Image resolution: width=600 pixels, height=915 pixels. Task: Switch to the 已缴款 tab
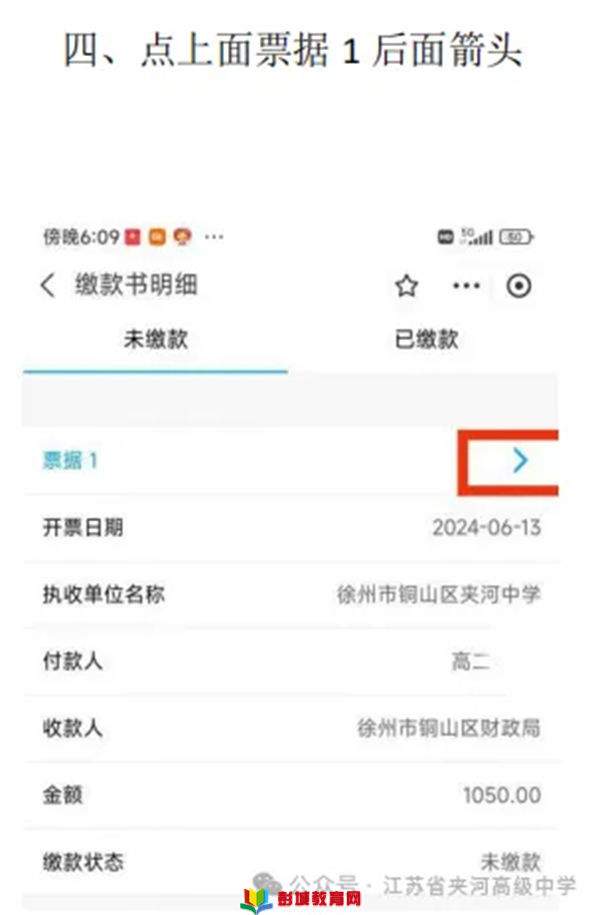point(426,340)
